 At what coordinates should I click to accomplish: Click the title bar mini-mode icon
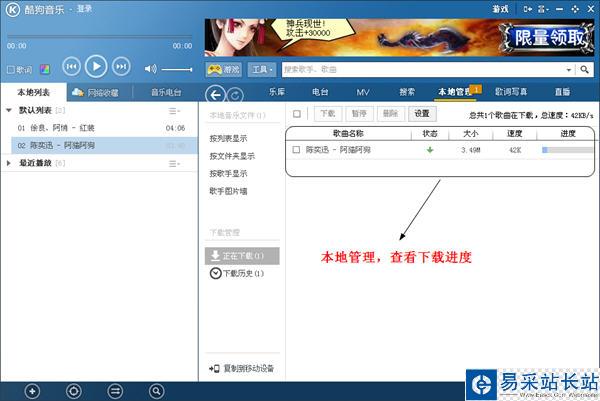[528, 9]
